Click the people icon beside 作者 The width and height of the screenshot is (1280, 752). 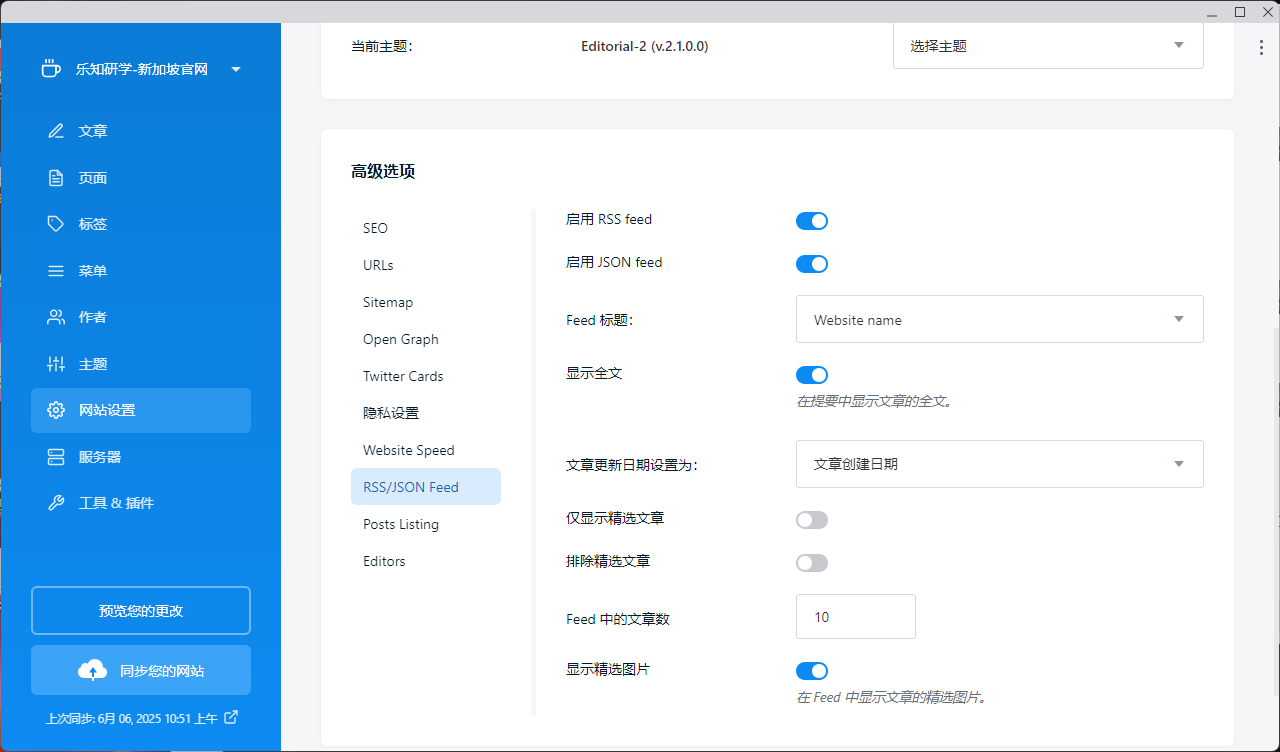pyautogui.click(x=56, y=317)
